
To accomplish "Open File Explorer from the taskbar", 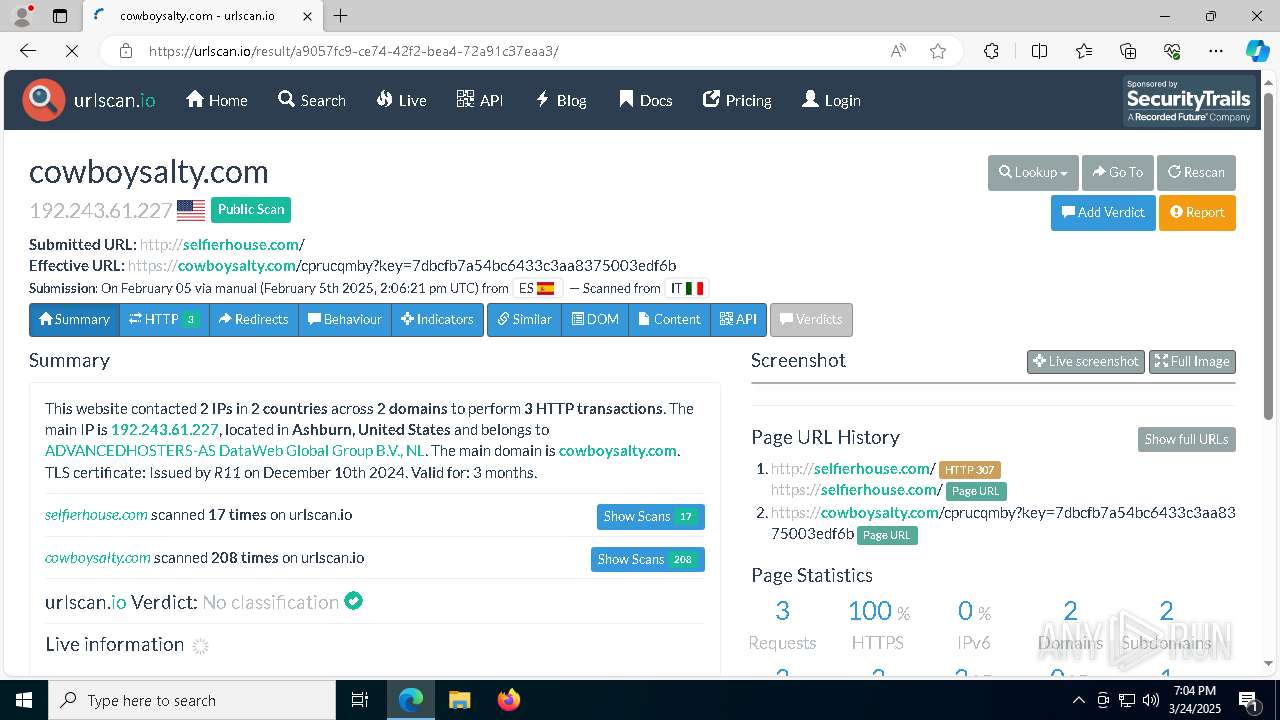I will [x=460, y=700].
